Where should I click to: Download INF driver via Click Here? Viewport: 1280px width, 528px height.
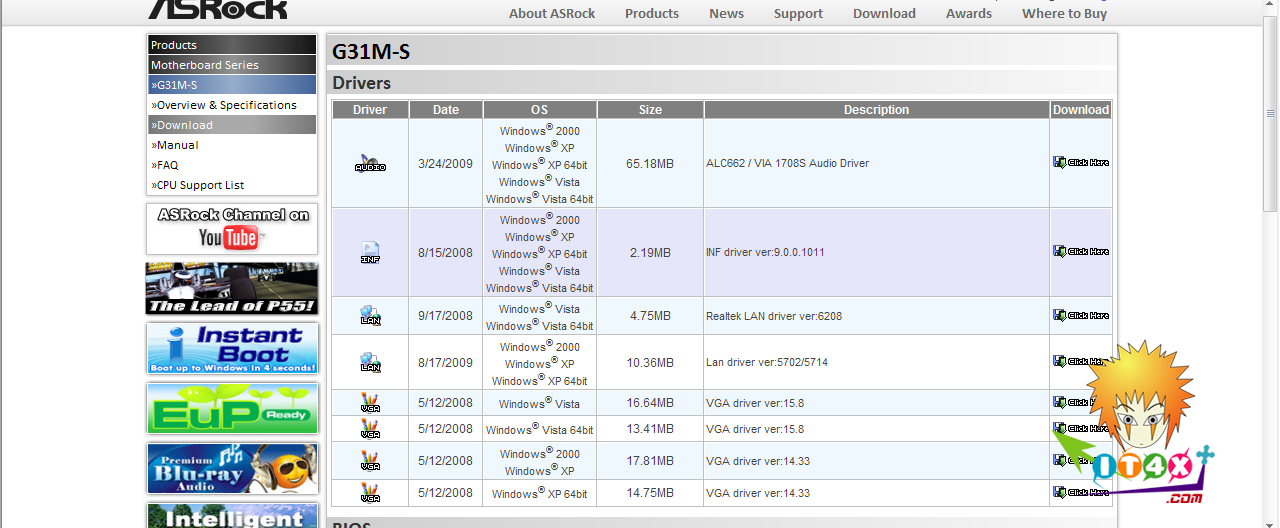coord(1081,251)
